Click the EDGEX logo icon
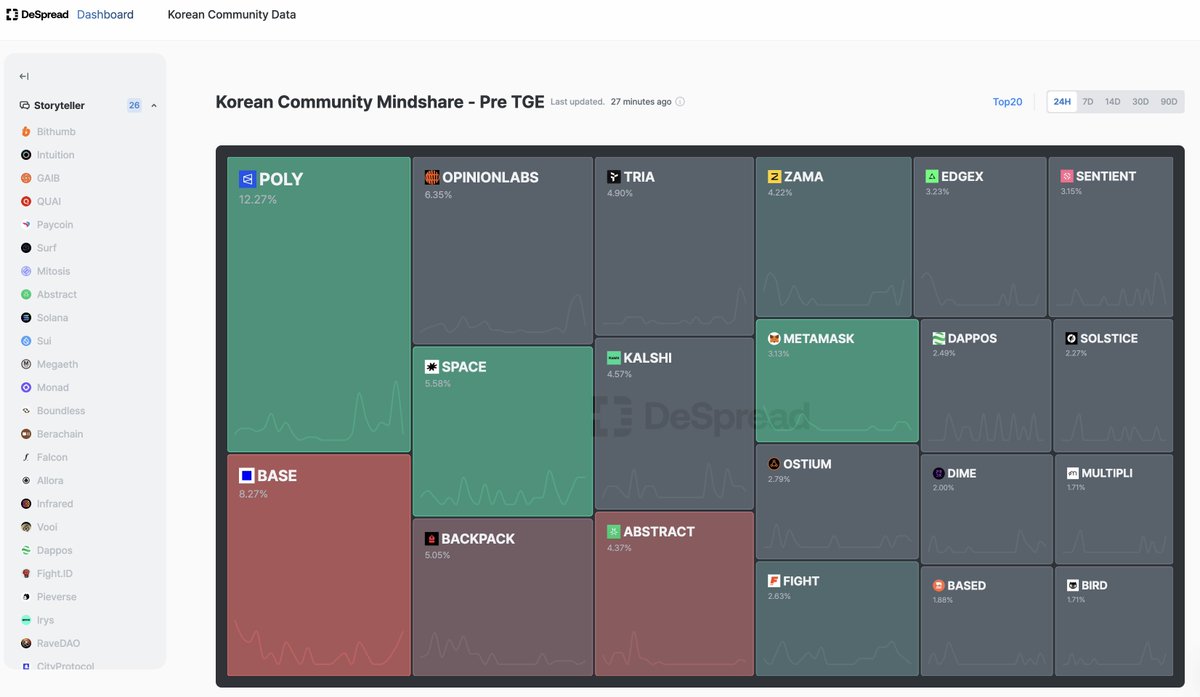The width and height of the screenshot is (1200, 697). [x=932, y=176]
